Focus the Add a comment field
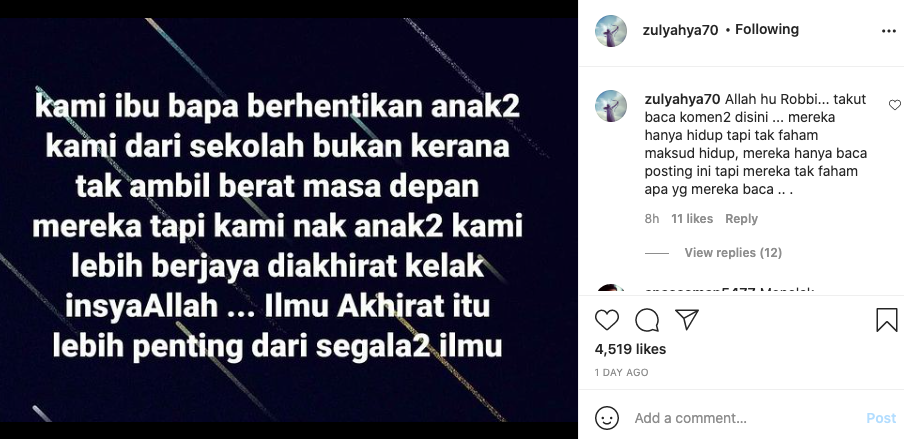 [744, 418]
